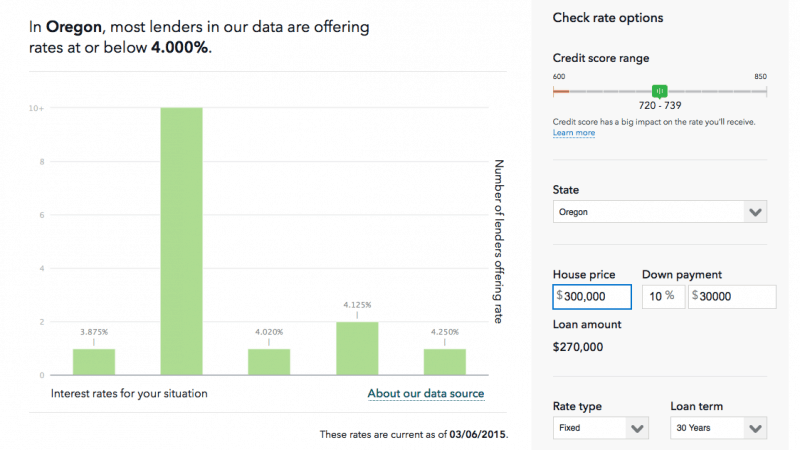Click the slider track near 850

760,92
